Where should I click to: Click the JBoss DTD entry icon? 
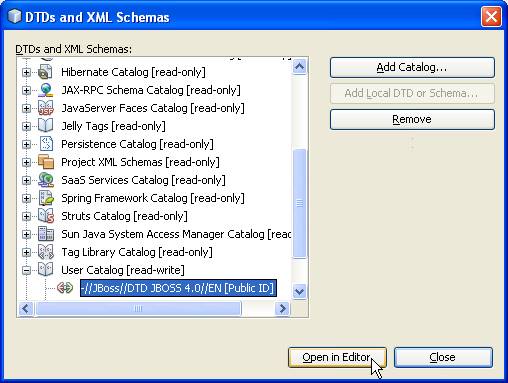(65, 287)
